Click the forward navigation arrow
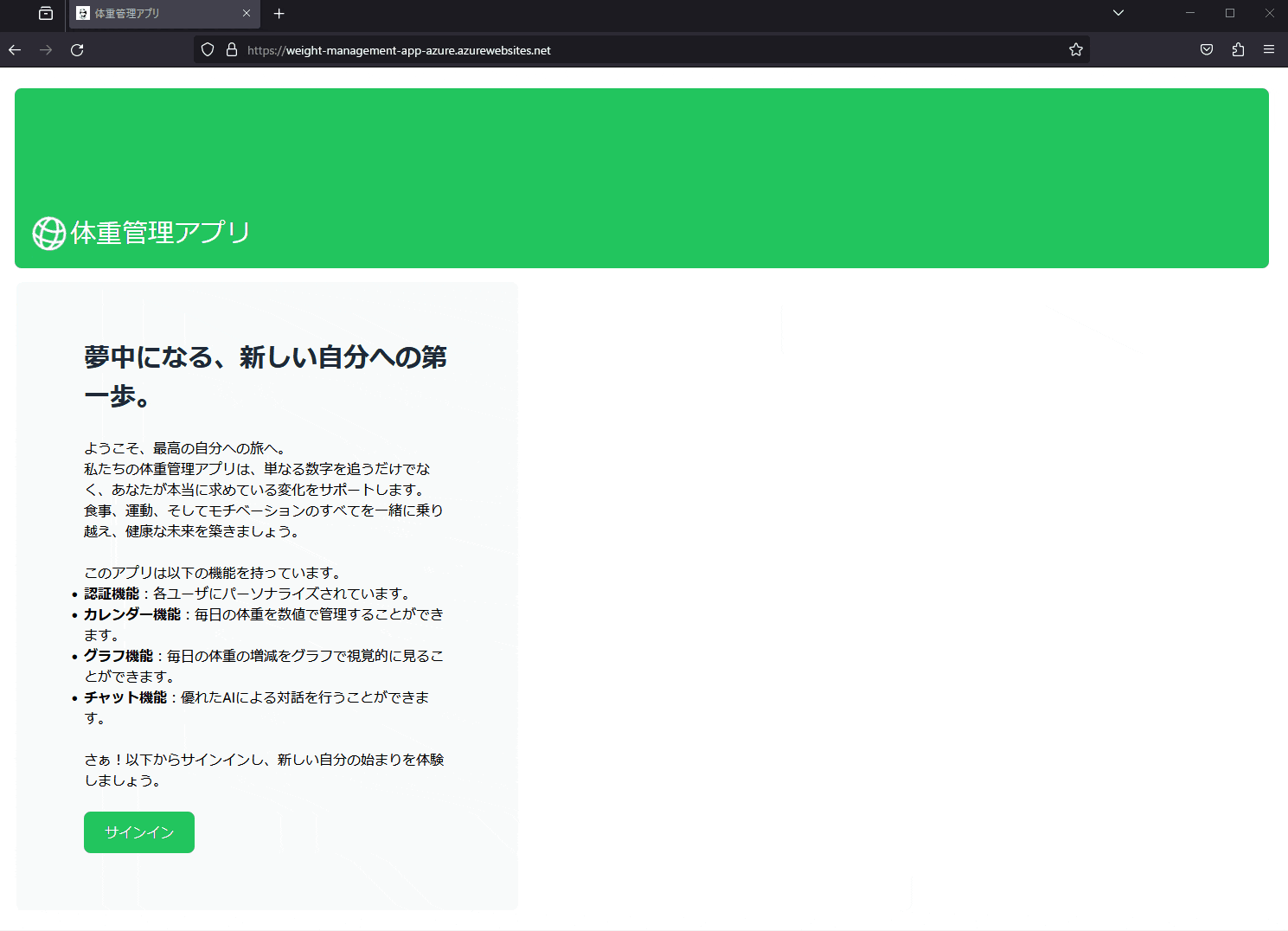The width and height of the screenshot is (1288, 931). click(45, 50)
